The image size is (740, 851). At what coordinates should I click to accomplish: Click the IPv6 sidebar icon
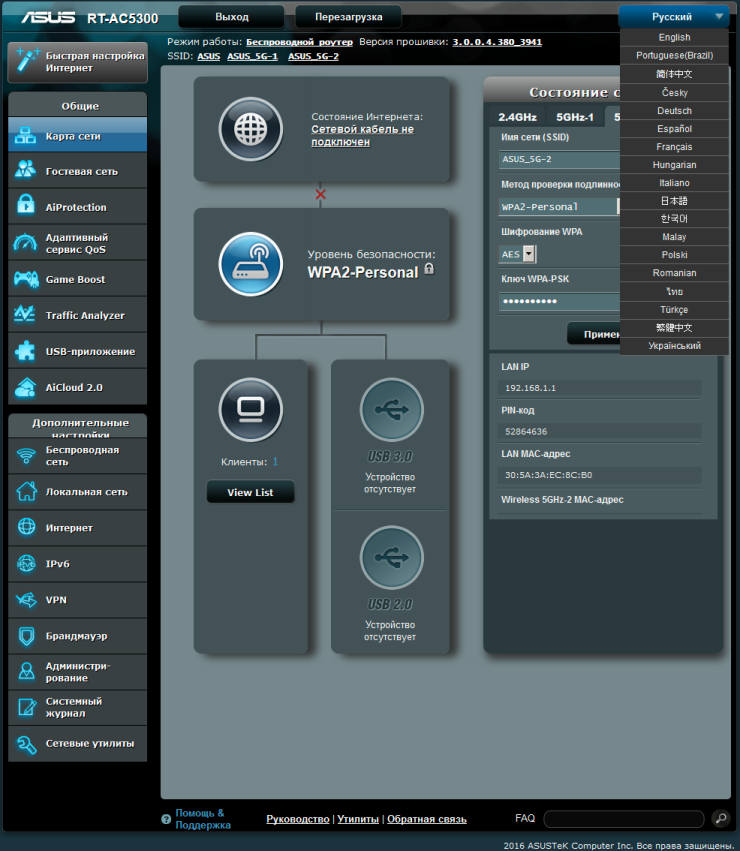coord(26,563)
